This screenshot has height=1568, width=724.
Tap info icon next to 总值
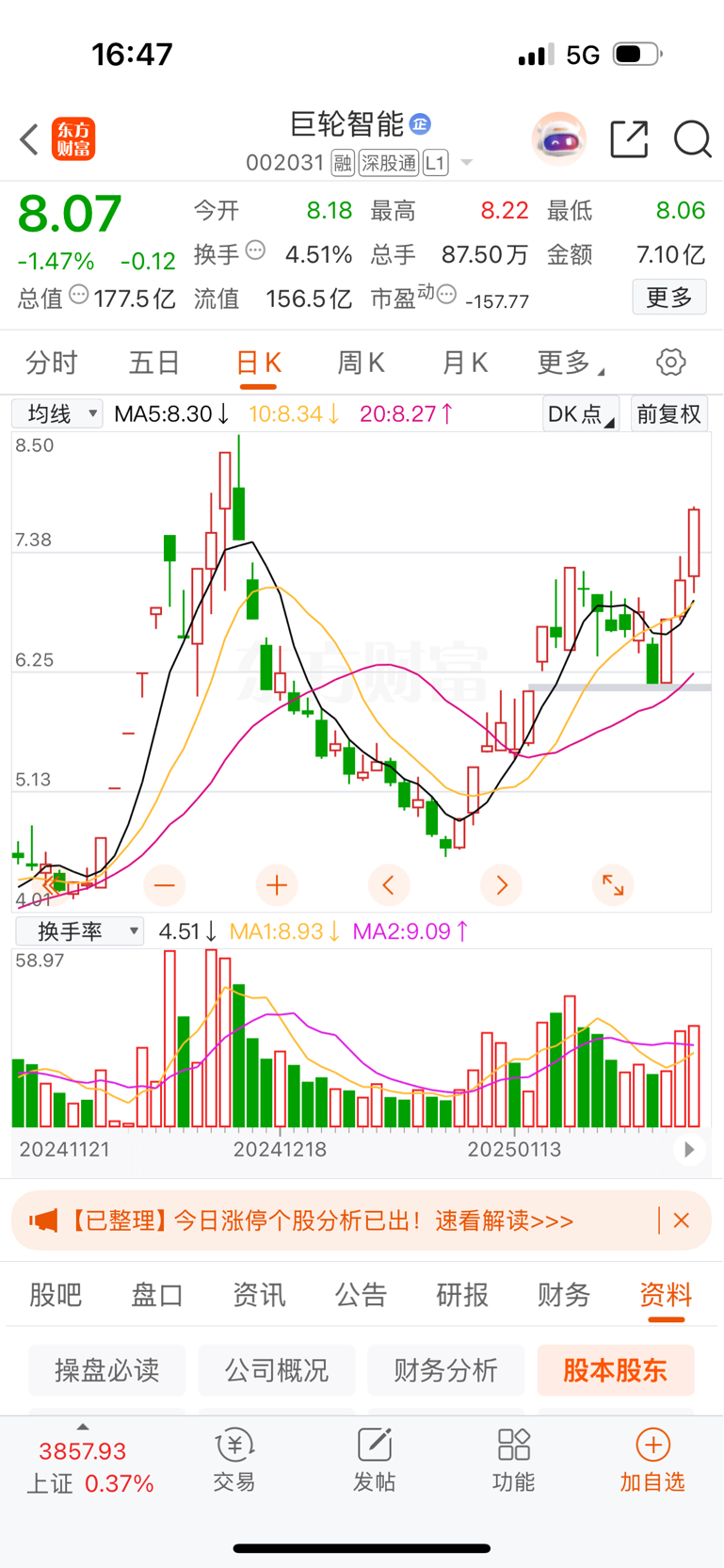[79, 295]
